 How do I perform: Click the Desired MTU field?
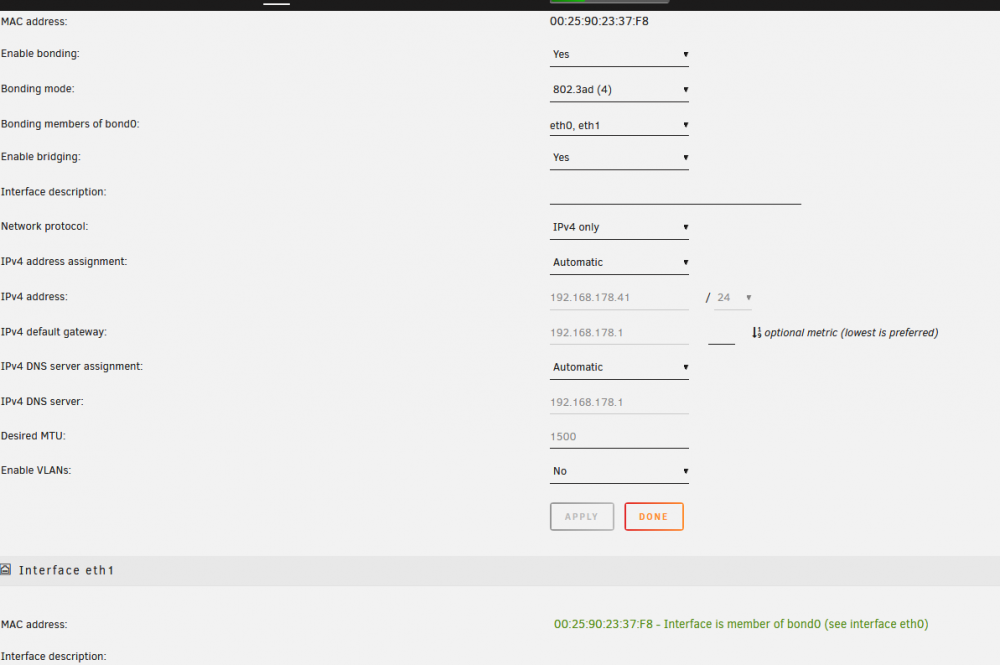[619, 437]
